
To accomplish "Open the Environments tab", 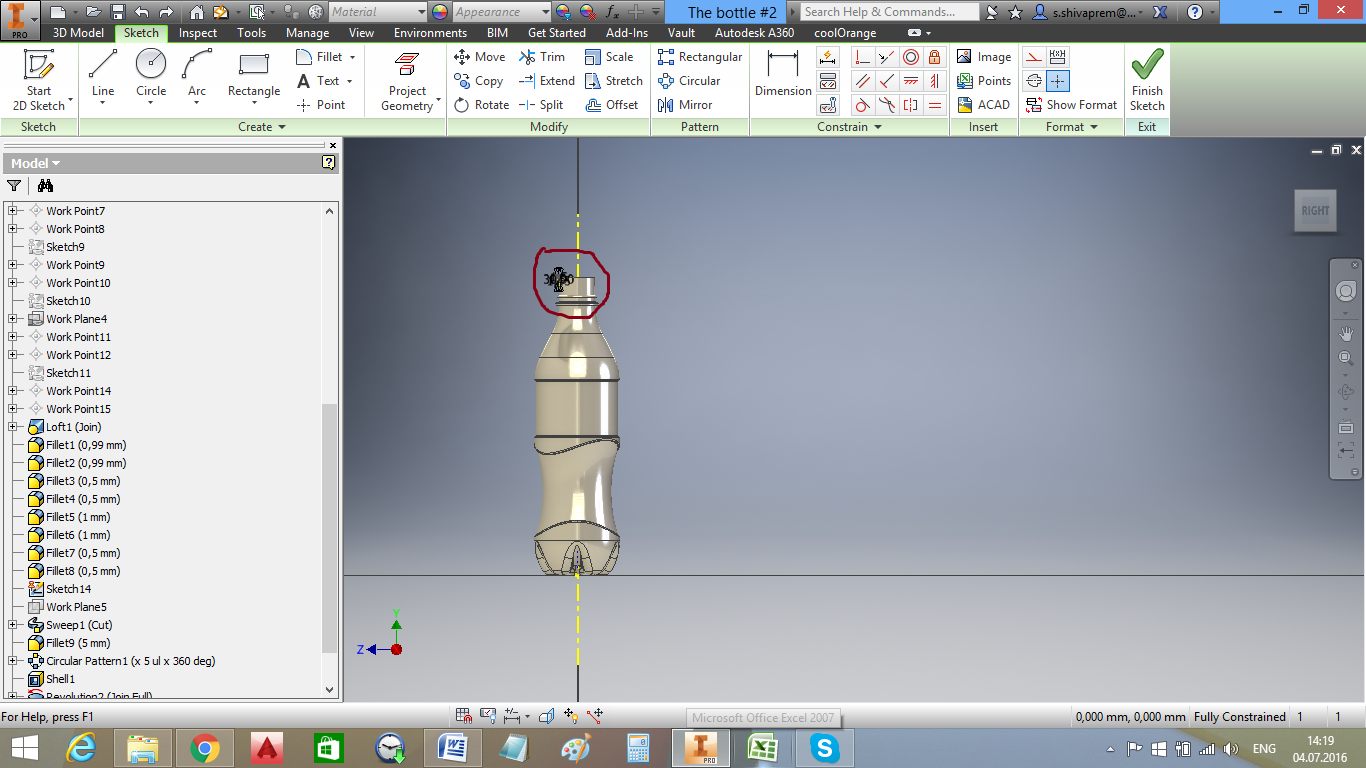I will (x=430, y=33).
